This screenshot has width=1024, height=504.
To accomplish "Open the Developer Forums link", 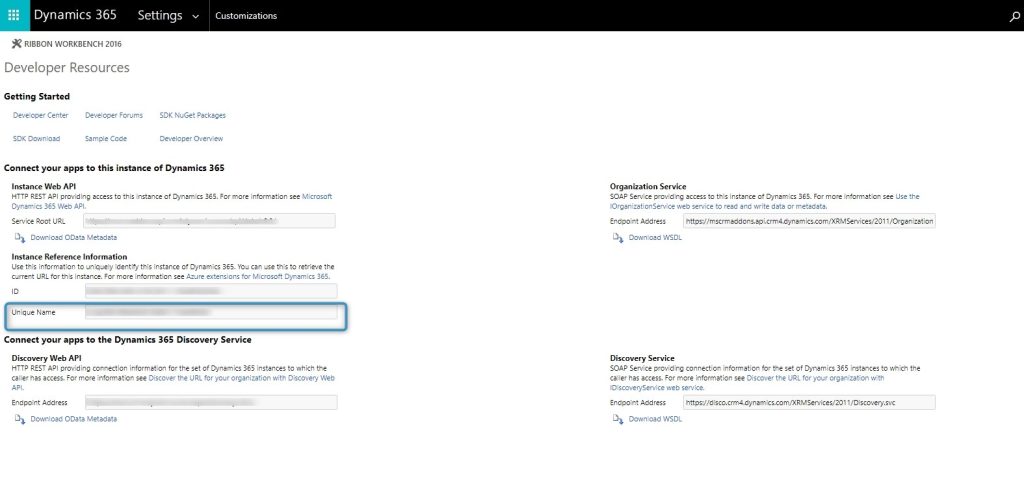I will click(114, 116).
